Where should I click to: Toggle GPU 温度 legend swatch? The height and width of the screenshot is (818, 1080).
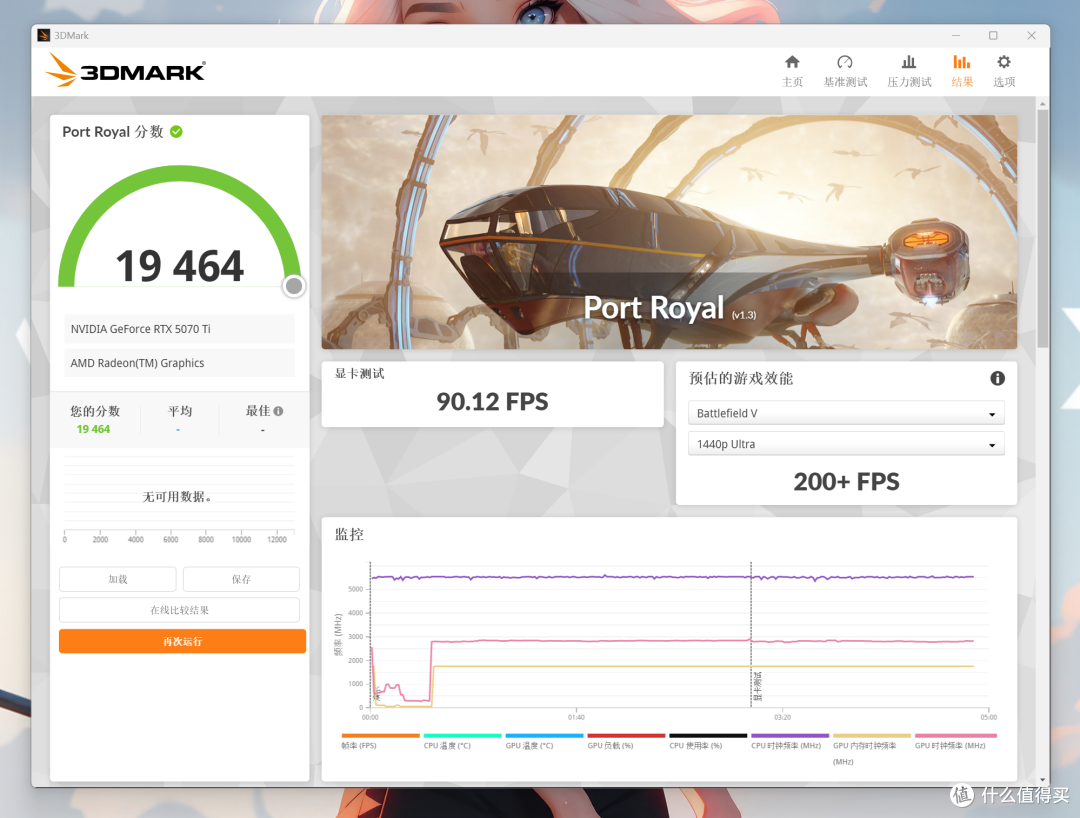click(544, 735)
